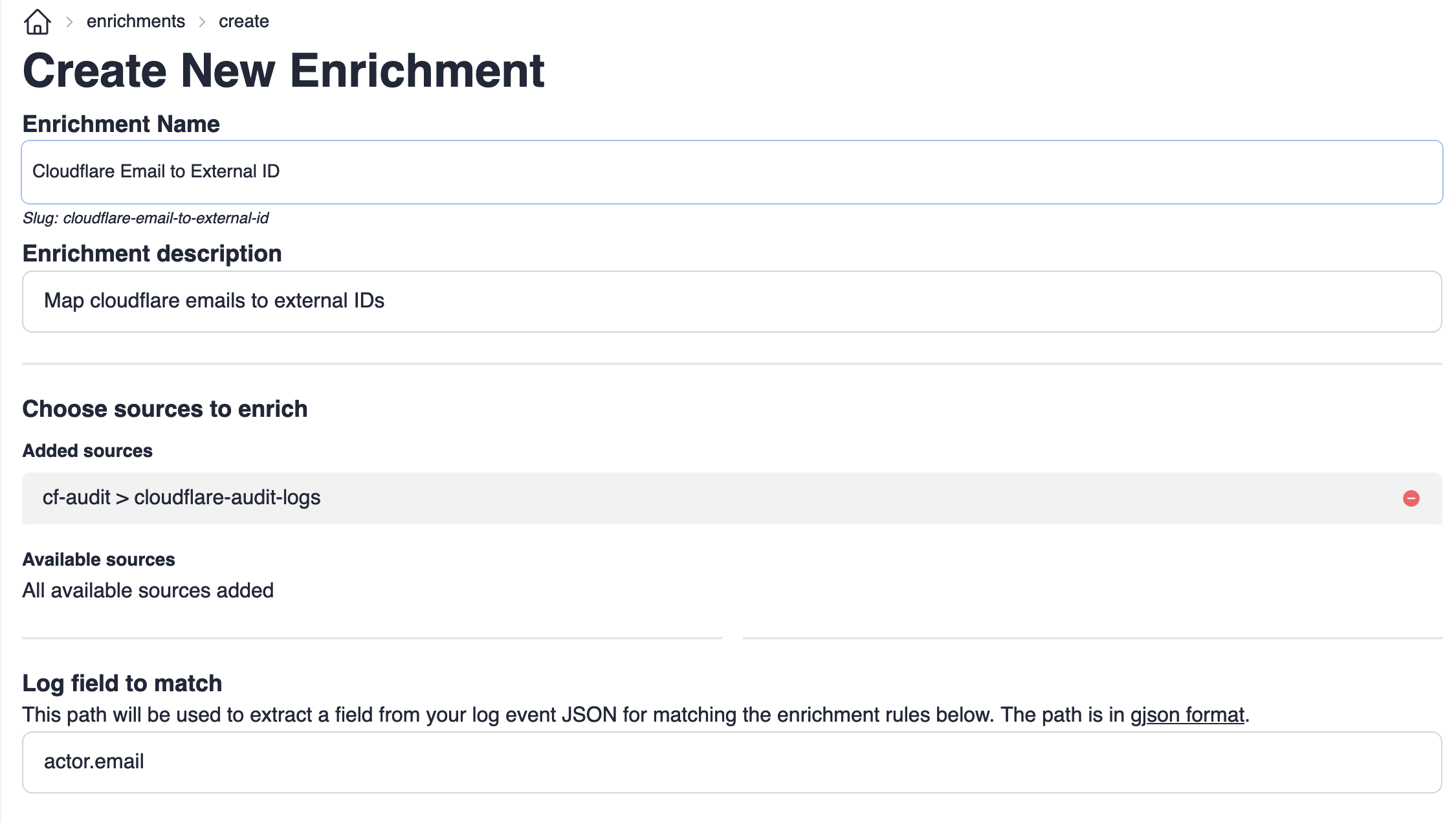Screen dimensions: 1456x822
Task: Go to the enrichments breadcrumb page
Action: click(x=135, y=21)
